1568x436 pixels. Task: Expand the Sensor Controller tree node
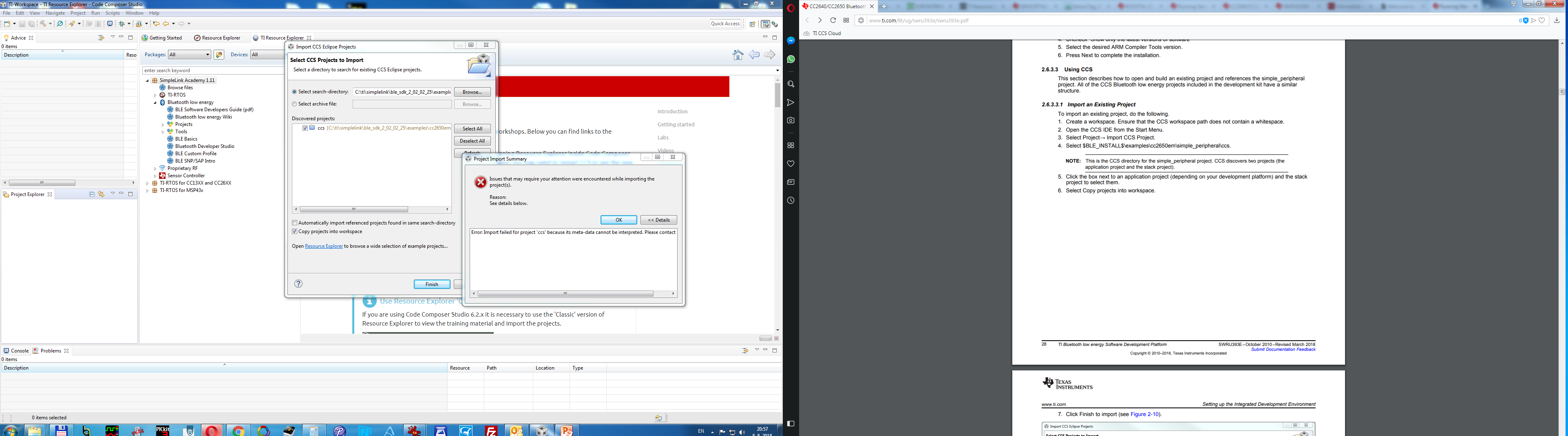tap(155, 176)
